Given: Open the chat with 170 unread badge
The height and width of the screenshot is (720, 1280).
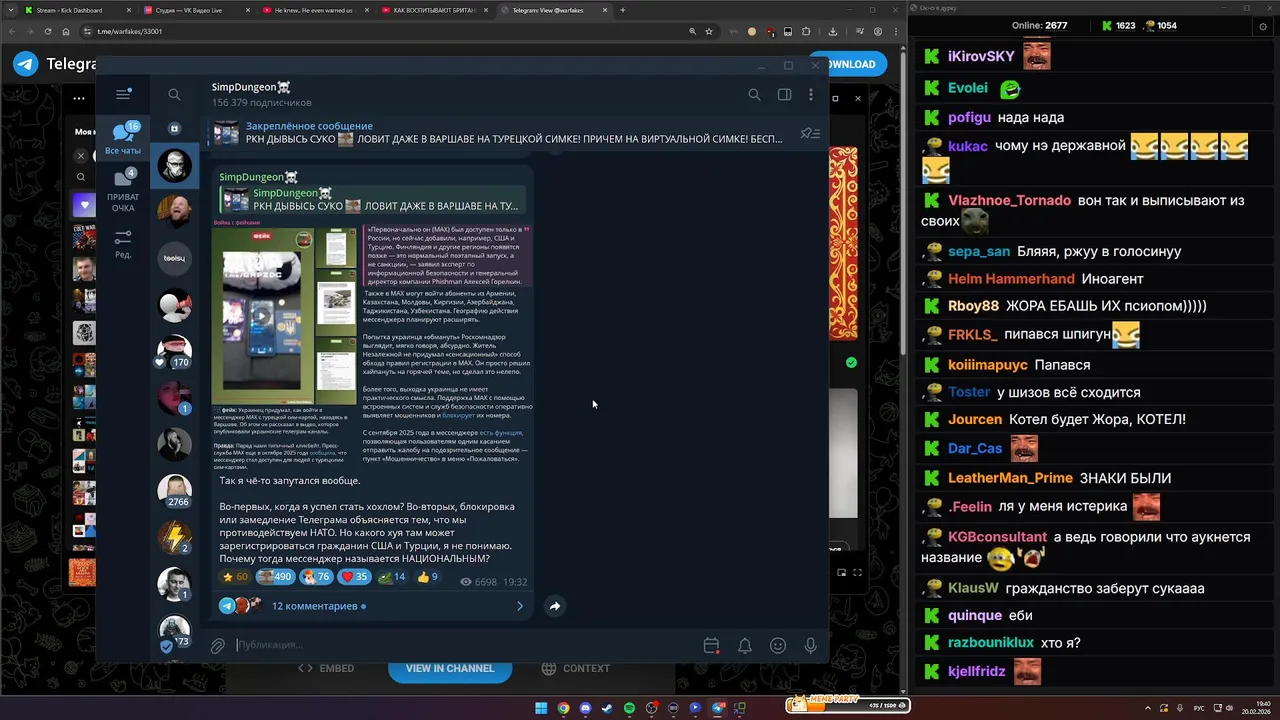Looking at the screenshot, I should [174, 351].
